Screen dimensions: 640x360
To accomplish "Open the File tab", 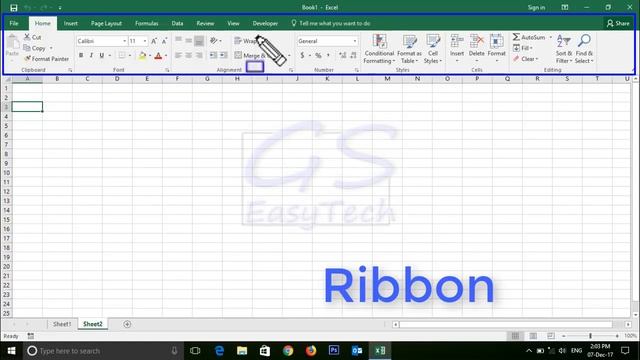I will click(14, 23).
